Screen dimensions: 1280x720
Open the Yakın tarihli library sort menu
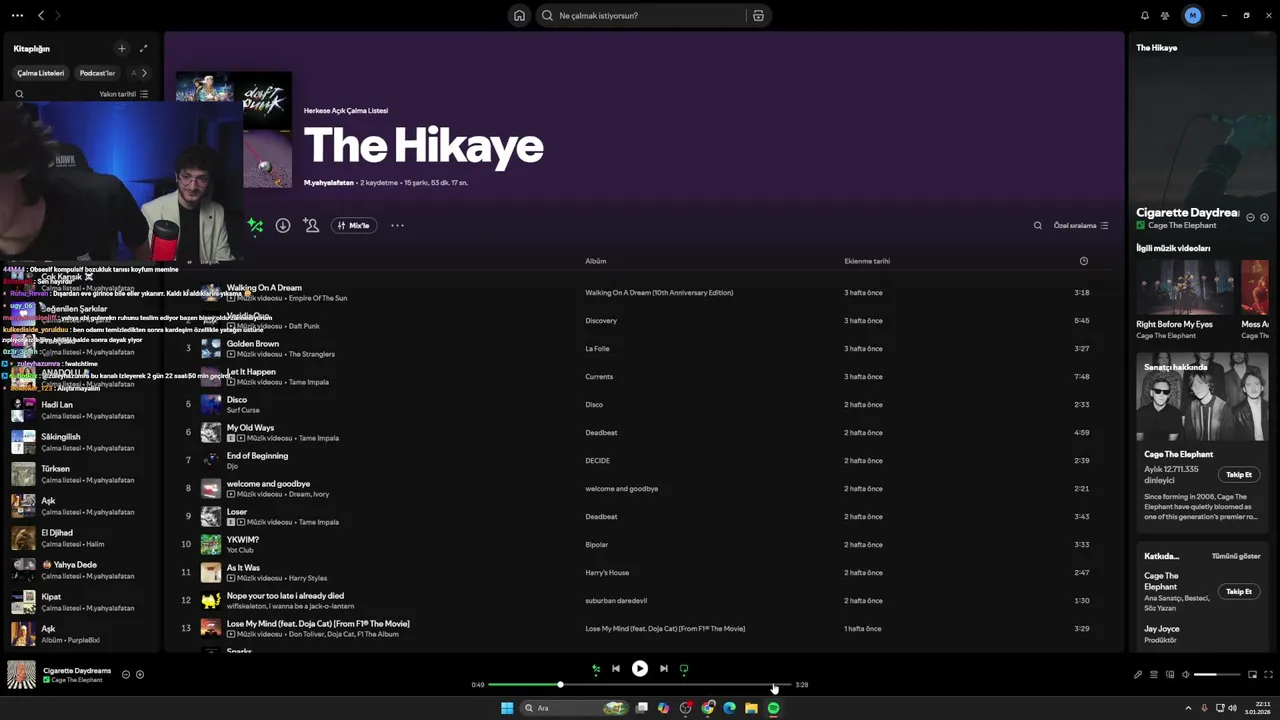point(124,94)
